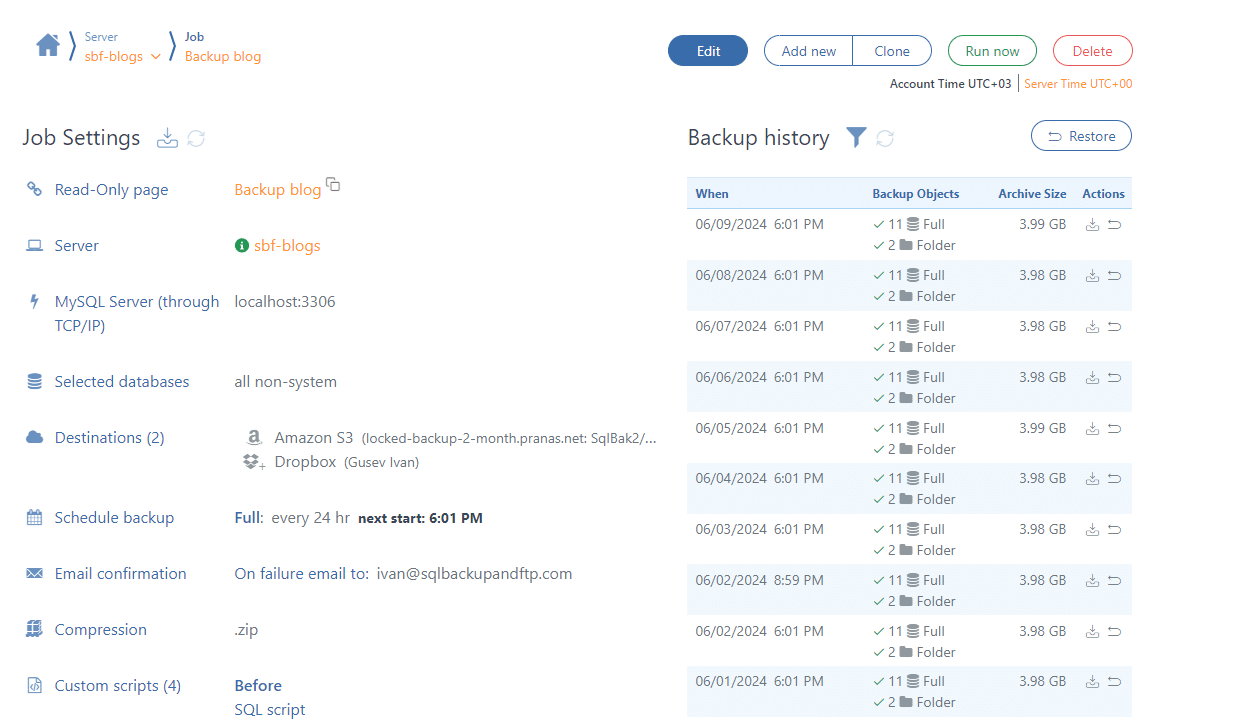This screenshot has height=725, width=1260.
Task: Click the Dropbox destination icon
Action: 252,461
